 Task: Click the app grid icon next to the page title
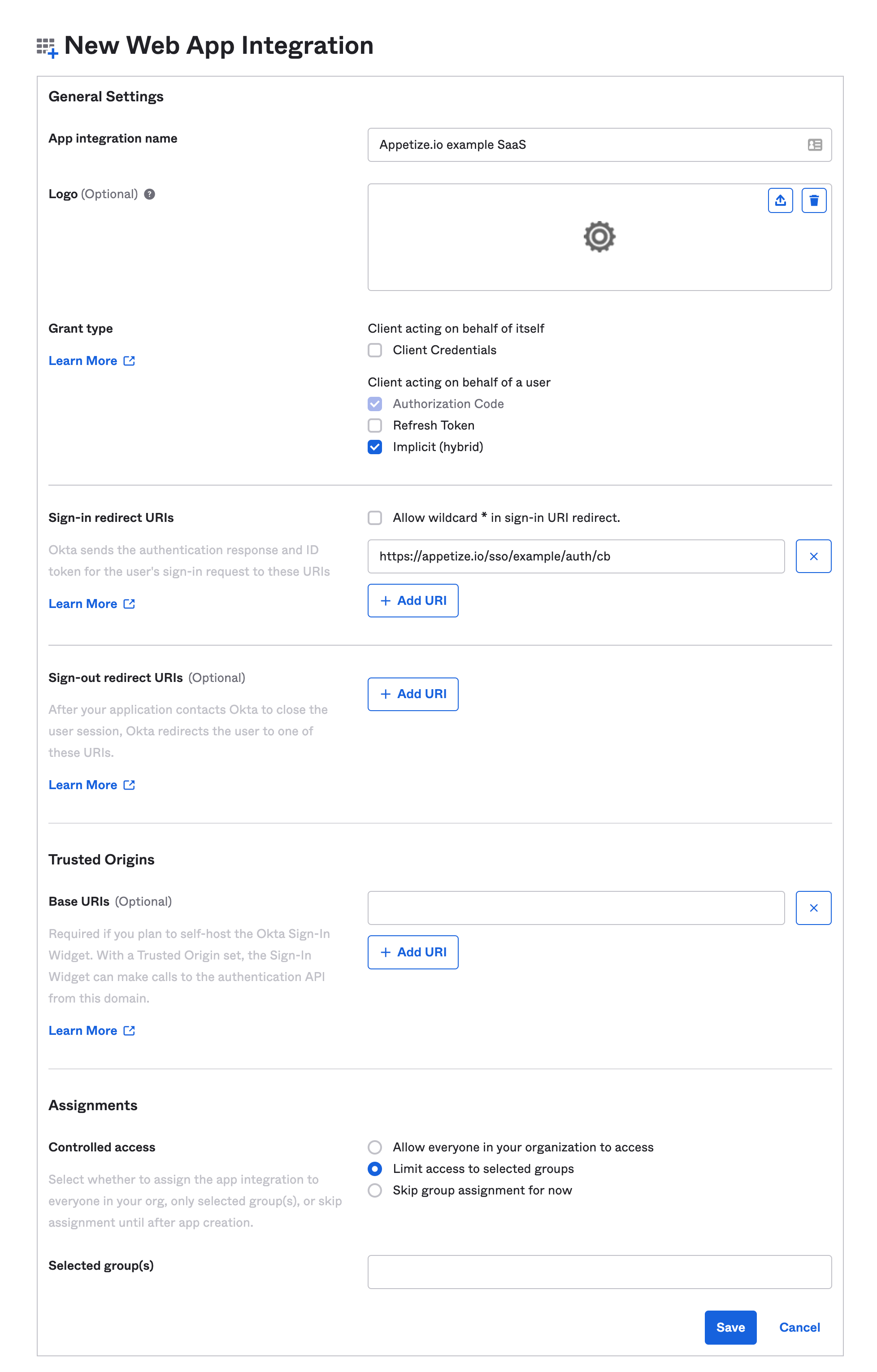[46, 46]
